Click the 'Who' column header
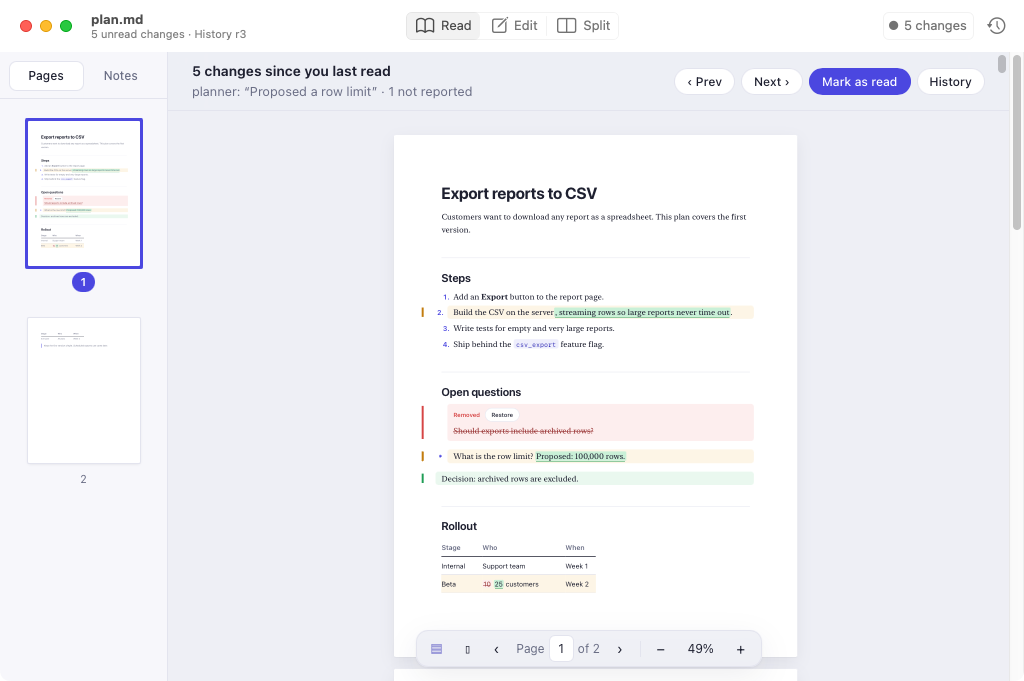 click(490, 548)
